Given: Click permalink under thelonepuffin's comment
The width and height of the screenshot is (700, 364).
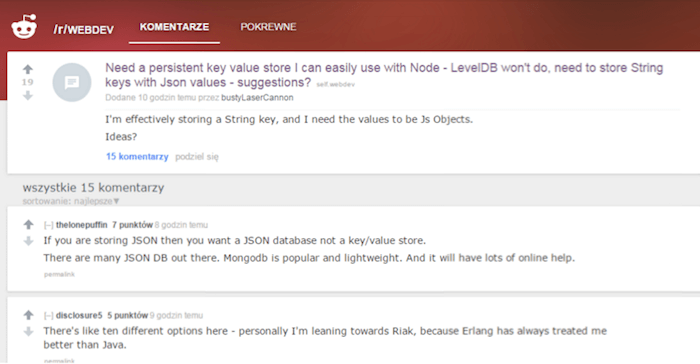Looking at the screenshot, I should click(59, 274).
